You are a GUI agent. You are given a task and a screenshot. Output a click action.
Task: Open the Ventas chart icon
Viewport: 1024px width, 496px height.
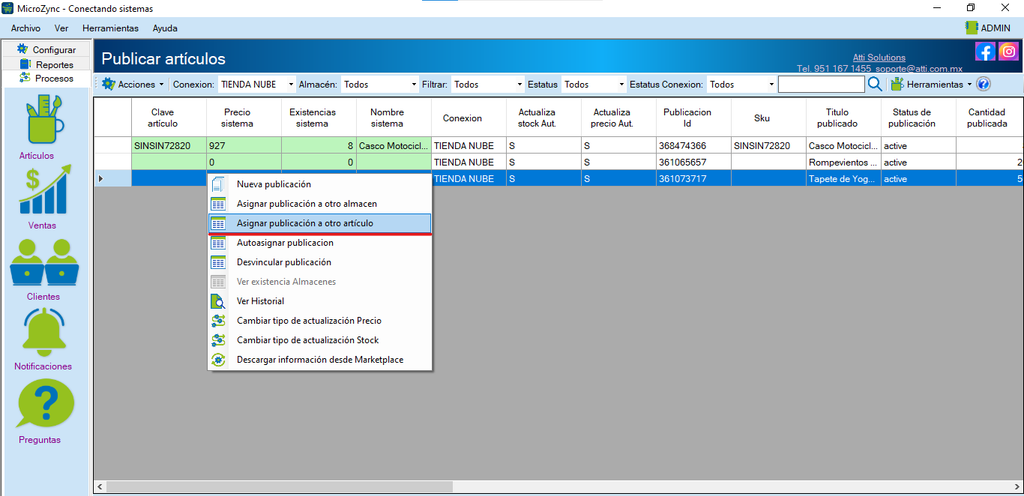pyautogui.click(x=46, y=189)
